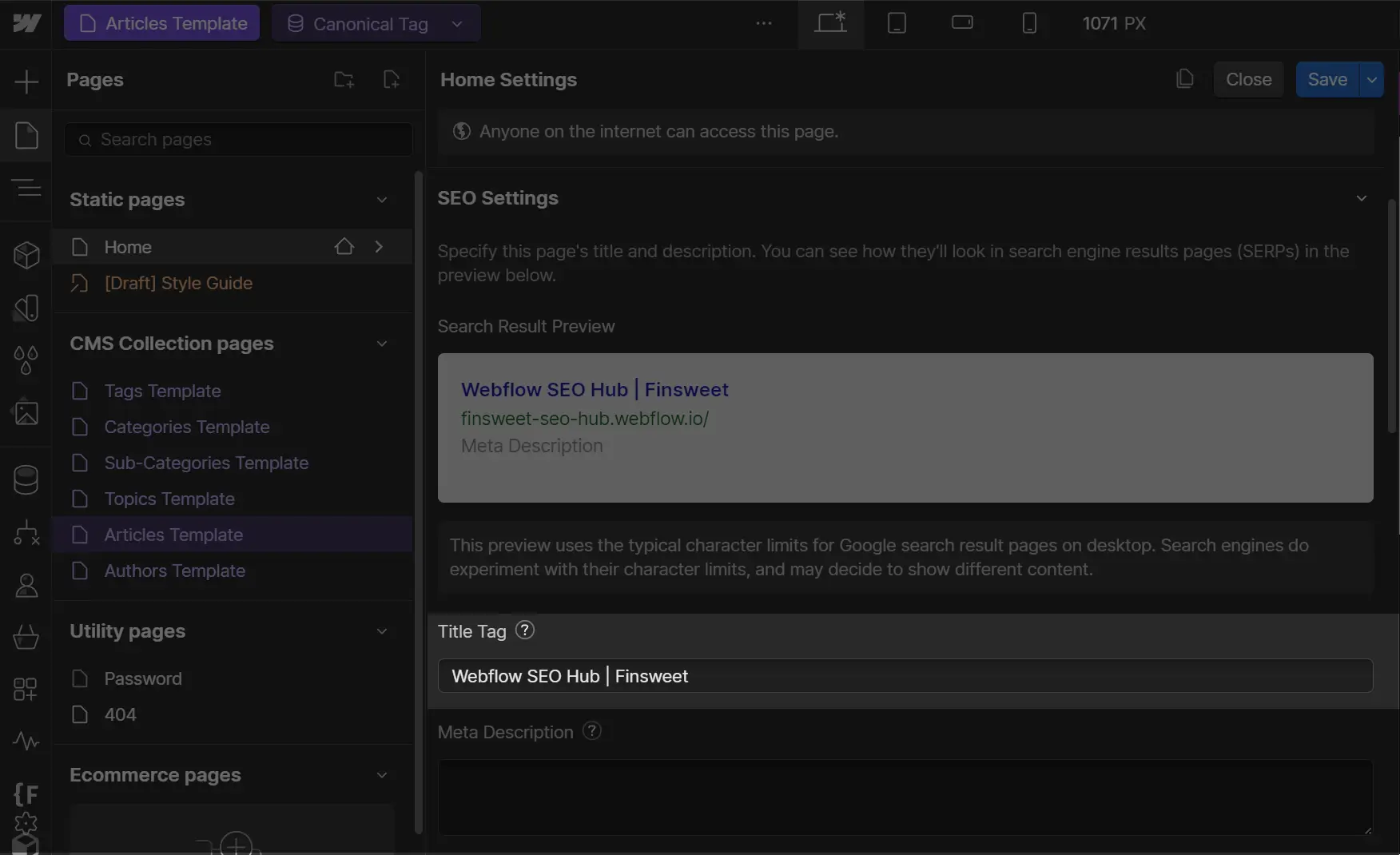The height and width of the screenshot is (855, 1400).
Task: Switch to tablet breakpoint
Action: click(897, 23)
